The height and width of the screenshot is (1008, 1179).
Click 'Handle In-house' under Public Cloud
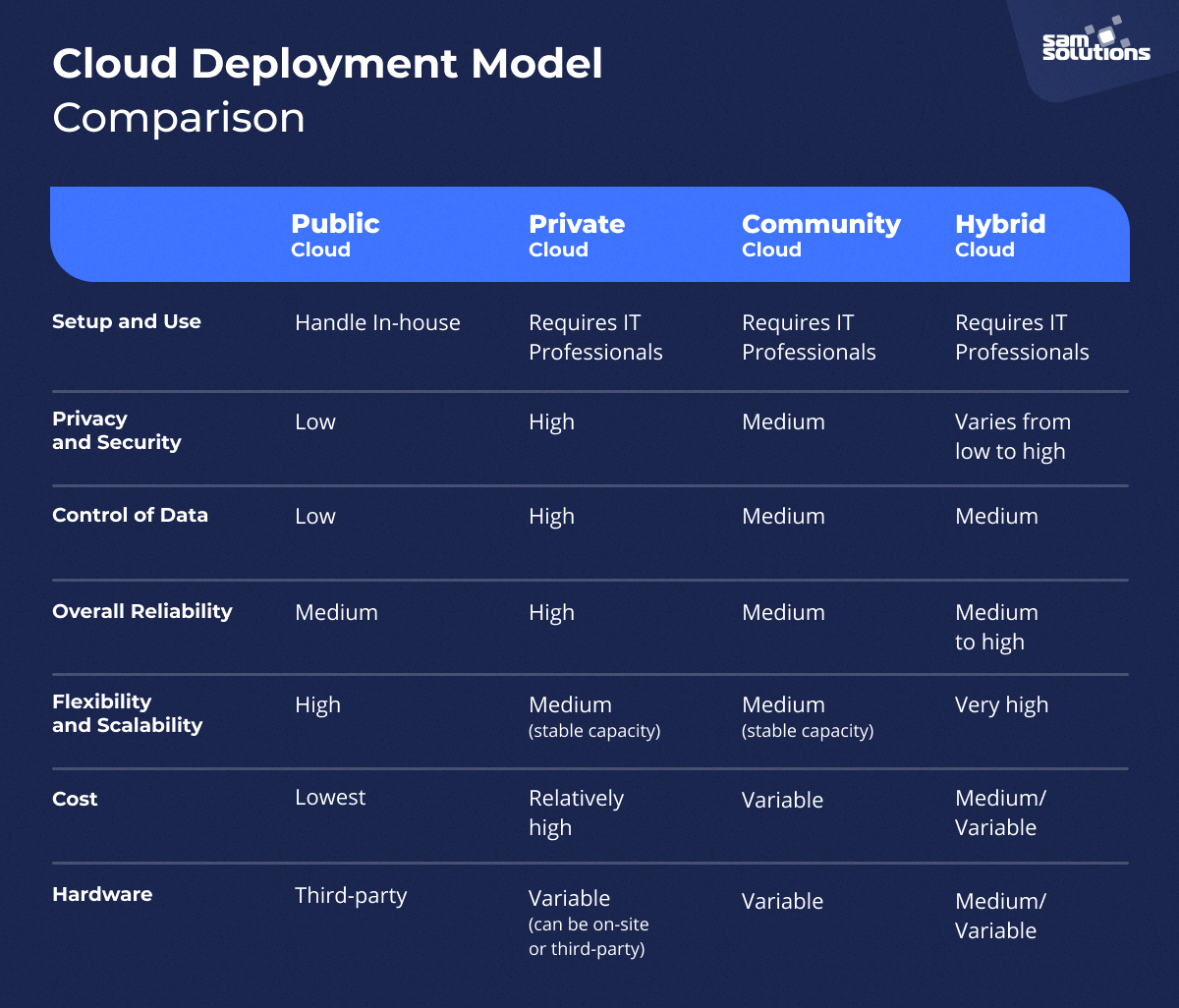click(x=377, y=322)
